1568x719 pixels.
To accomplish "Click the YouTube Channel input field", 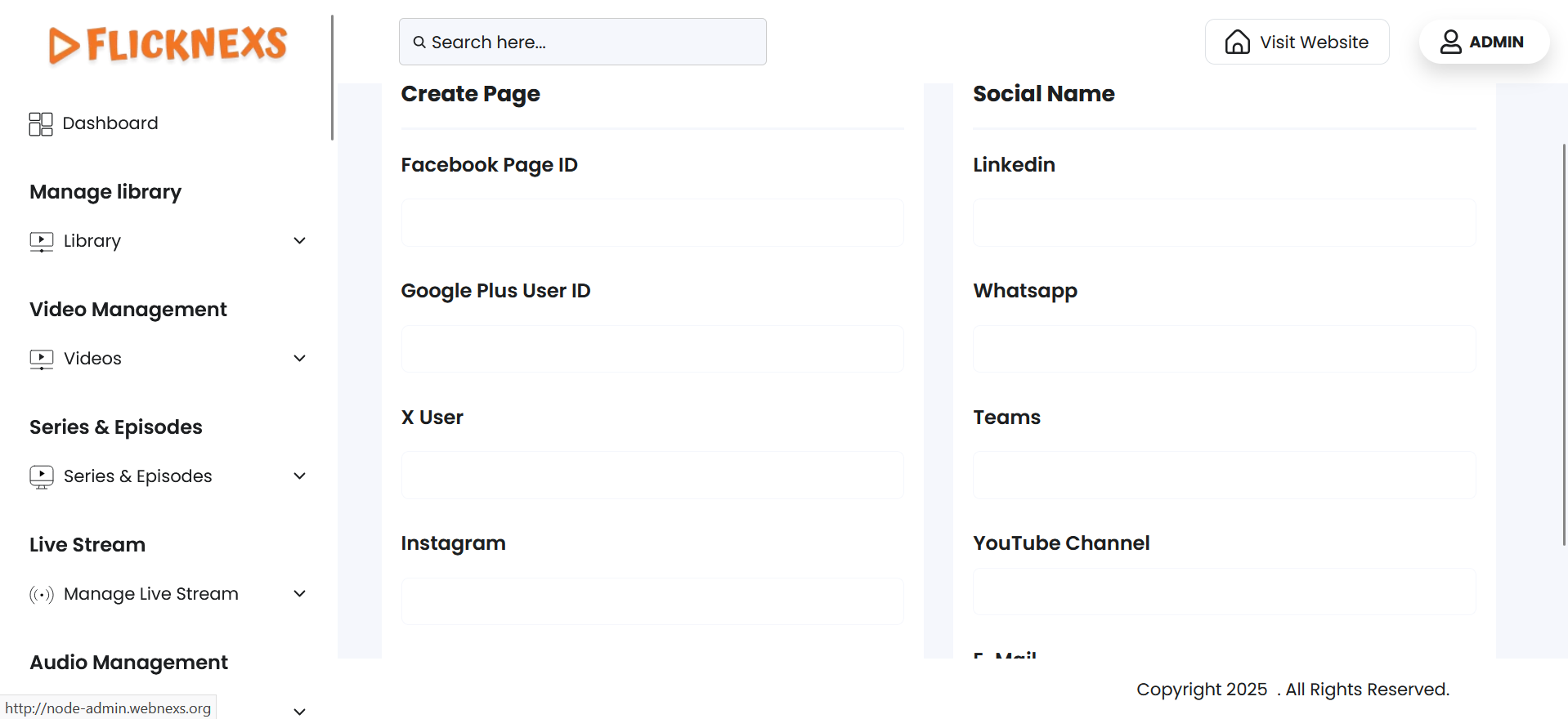I will pos(1224,592).
